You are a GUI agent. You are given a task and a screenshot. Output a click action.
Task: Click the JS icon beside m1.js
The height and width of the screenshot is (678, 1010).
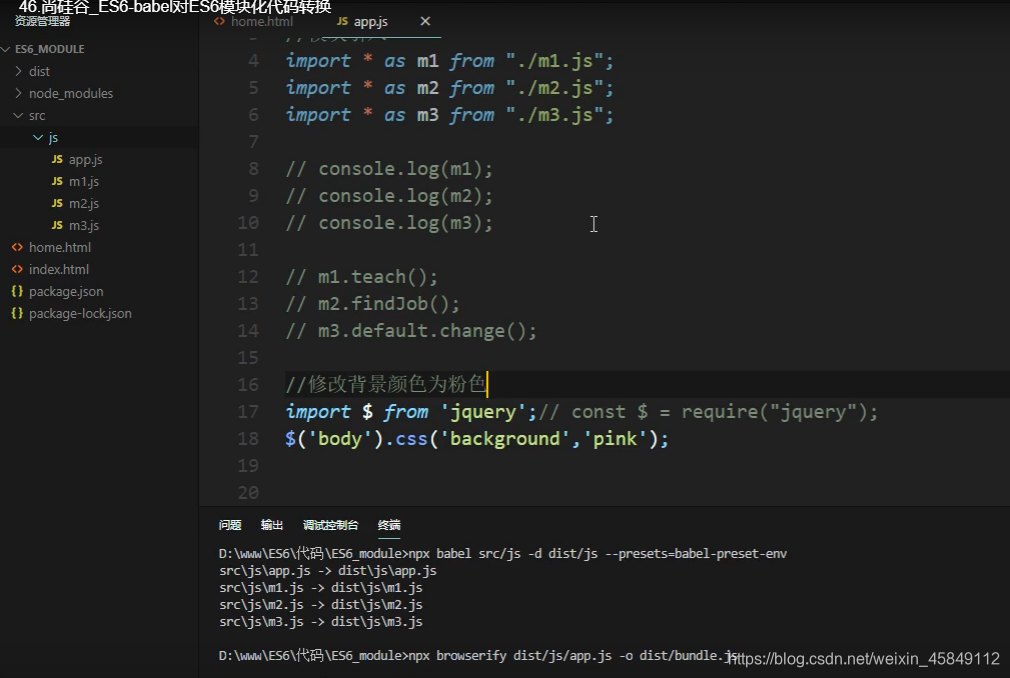click(x=57, y=181)
